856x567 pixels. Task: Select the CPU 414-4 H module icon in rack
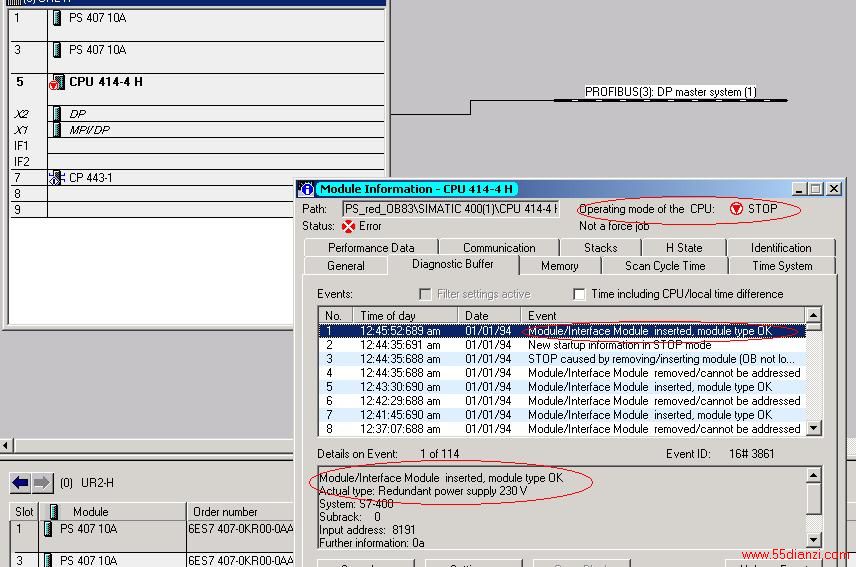click(57, 82)
